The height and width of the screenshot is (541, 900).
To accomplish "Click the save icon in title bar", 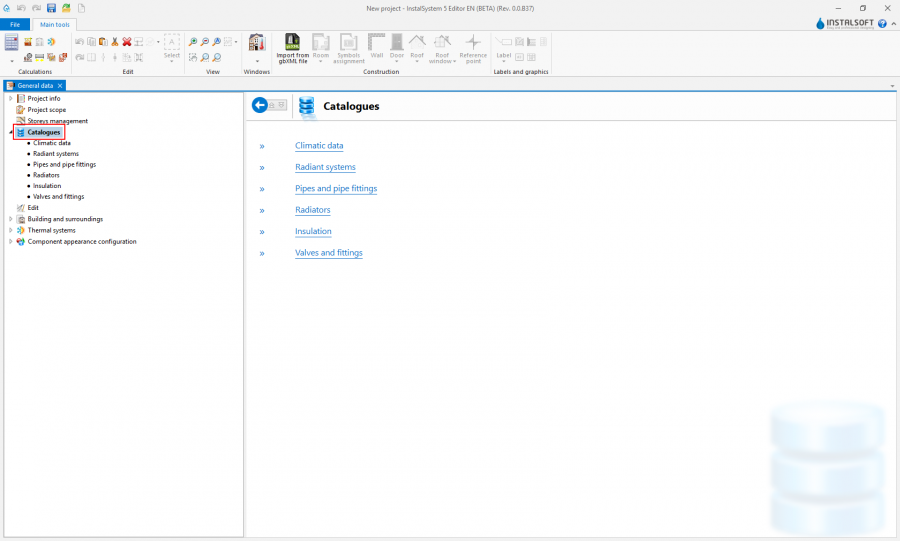I will pyautogui.click(x=51, y=8).
